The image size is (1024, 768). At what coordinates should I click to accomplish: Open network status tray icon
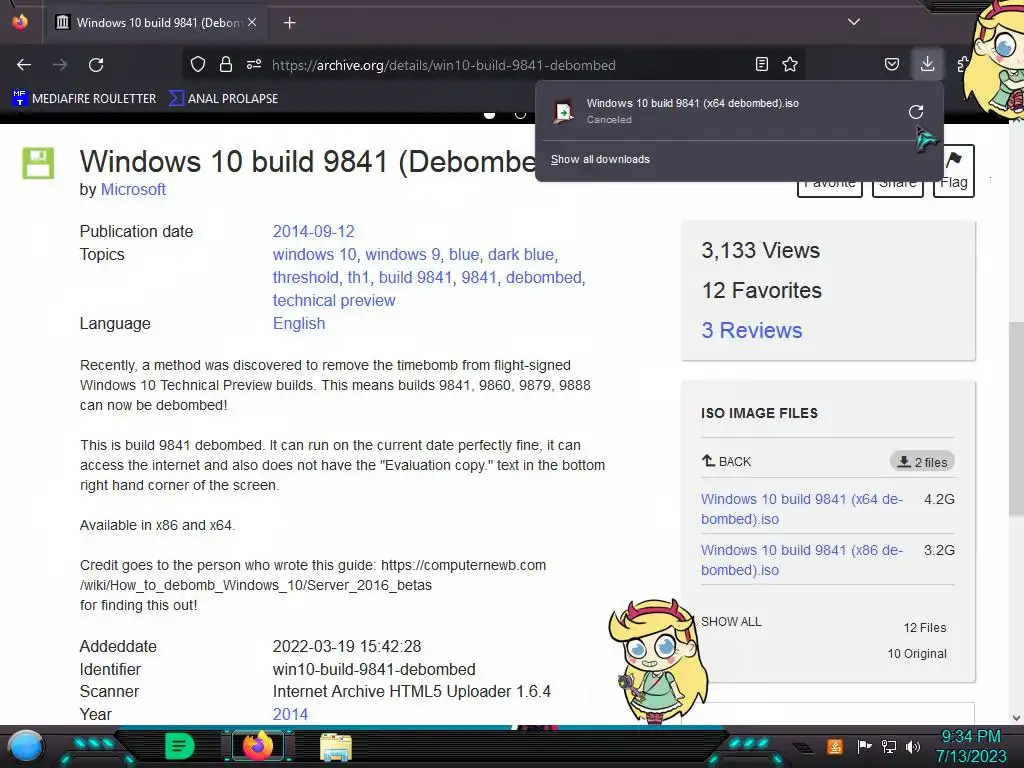pos(888,746)
